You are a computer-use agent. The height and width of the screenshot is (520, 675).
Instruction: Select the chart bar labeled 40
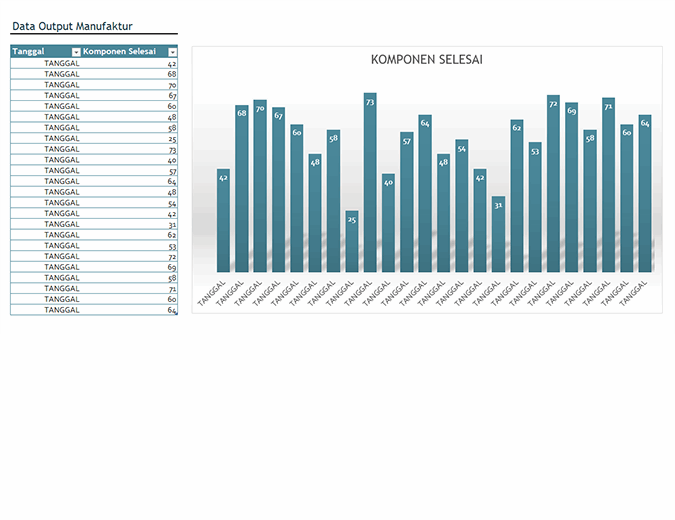click(x=388, y=224)
